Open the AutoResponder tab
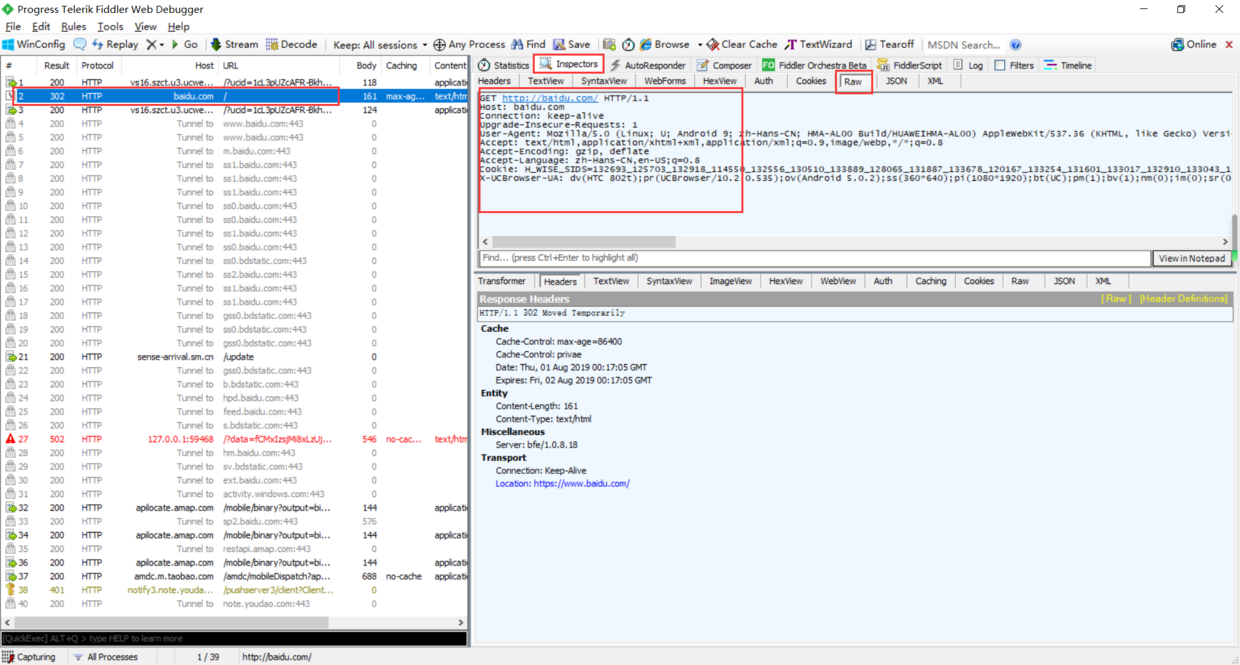Image resolution: width=1240 pixels, height=665 pixels. (647, 65)
